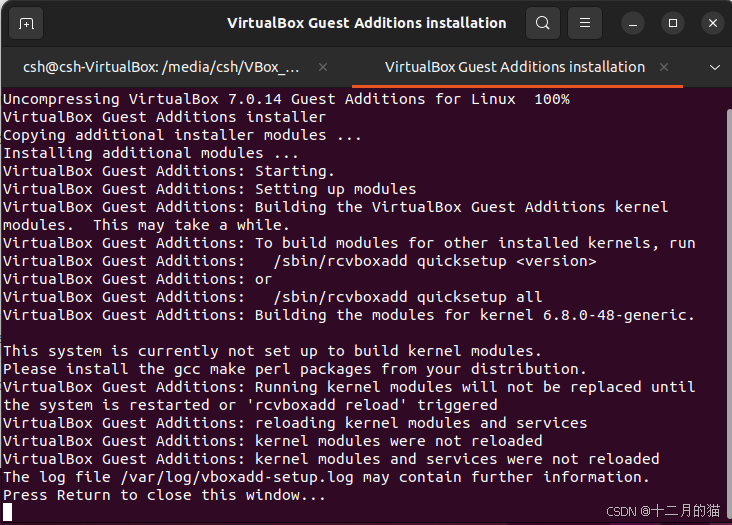Click 'kernel modules were not reloaded' line
732x525 pixels.
pyautogui.click(x=273, y=441)
